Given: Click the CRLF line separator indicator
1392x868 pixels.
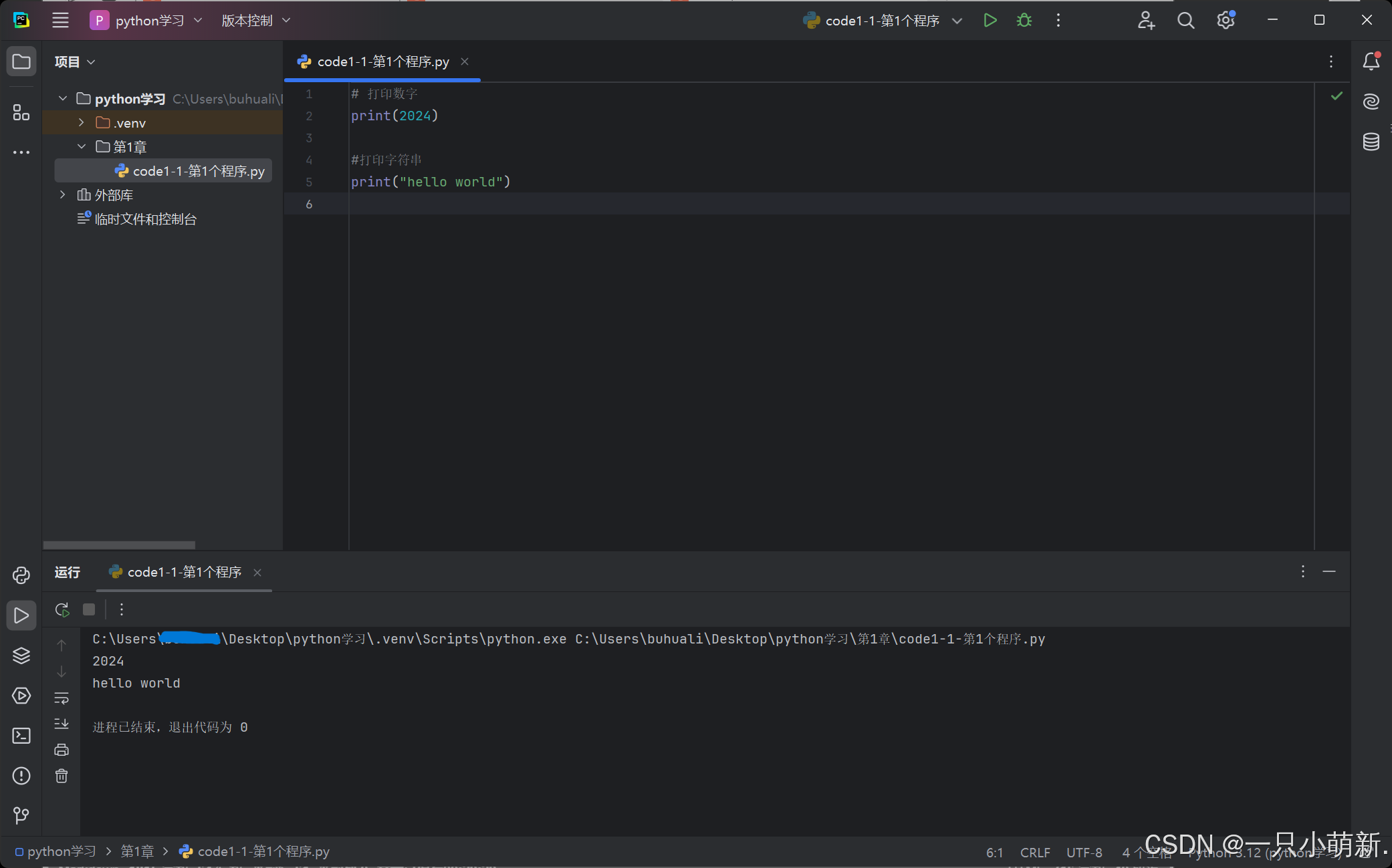Looking at the screenshot, I should (x=1034, y=853).
